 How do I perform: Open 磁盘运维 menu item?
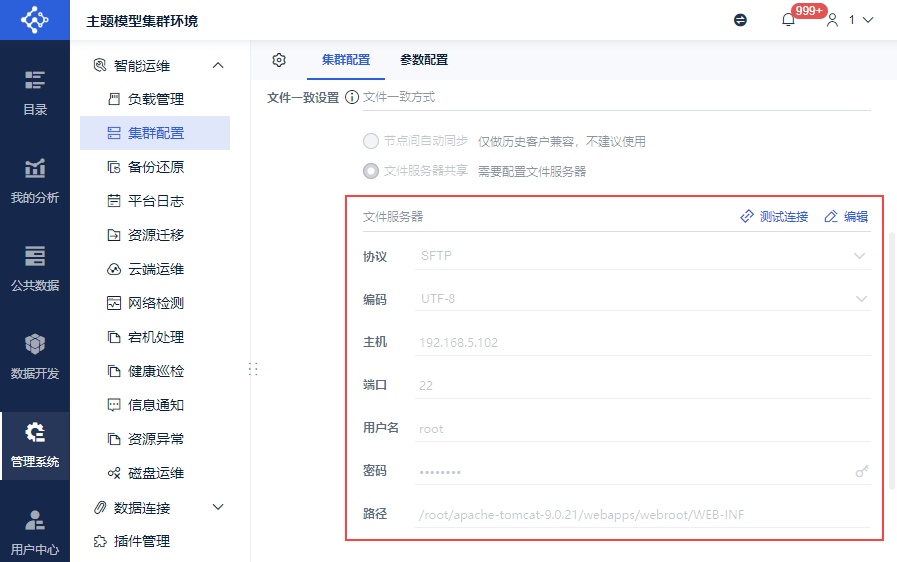click(155, 473)
